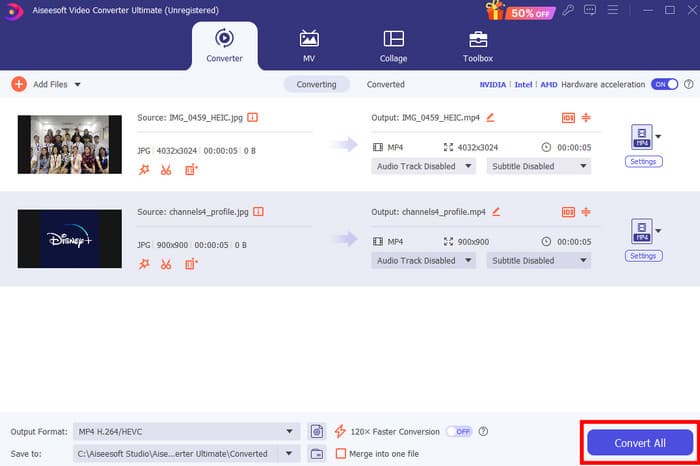Viewport: 700px width, 466px height.
Task: Click the open output folder icon beside Save to
Action: pos(317,453)
